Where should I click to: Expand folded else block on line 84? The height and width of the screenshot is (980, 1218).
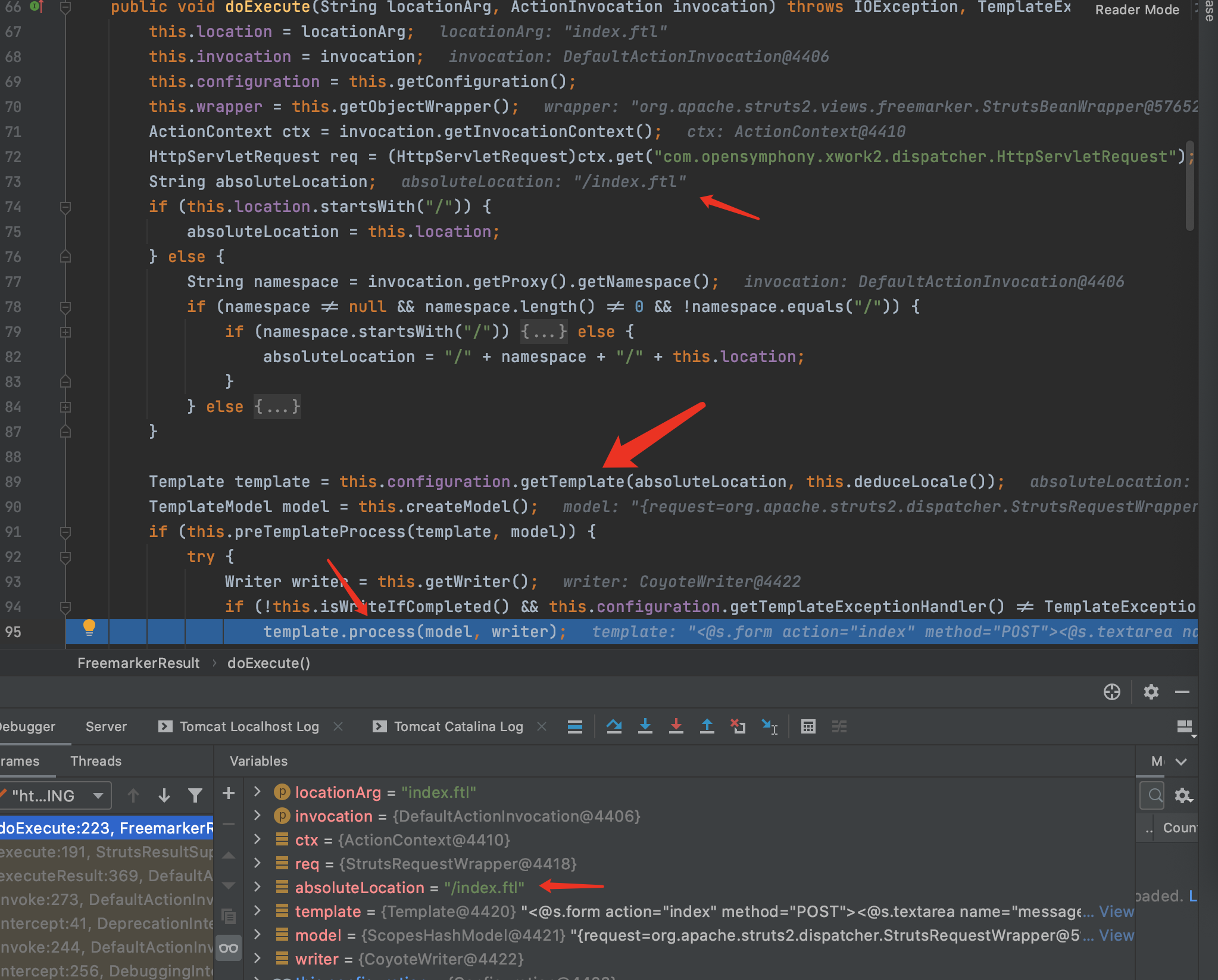click(65, 407)
